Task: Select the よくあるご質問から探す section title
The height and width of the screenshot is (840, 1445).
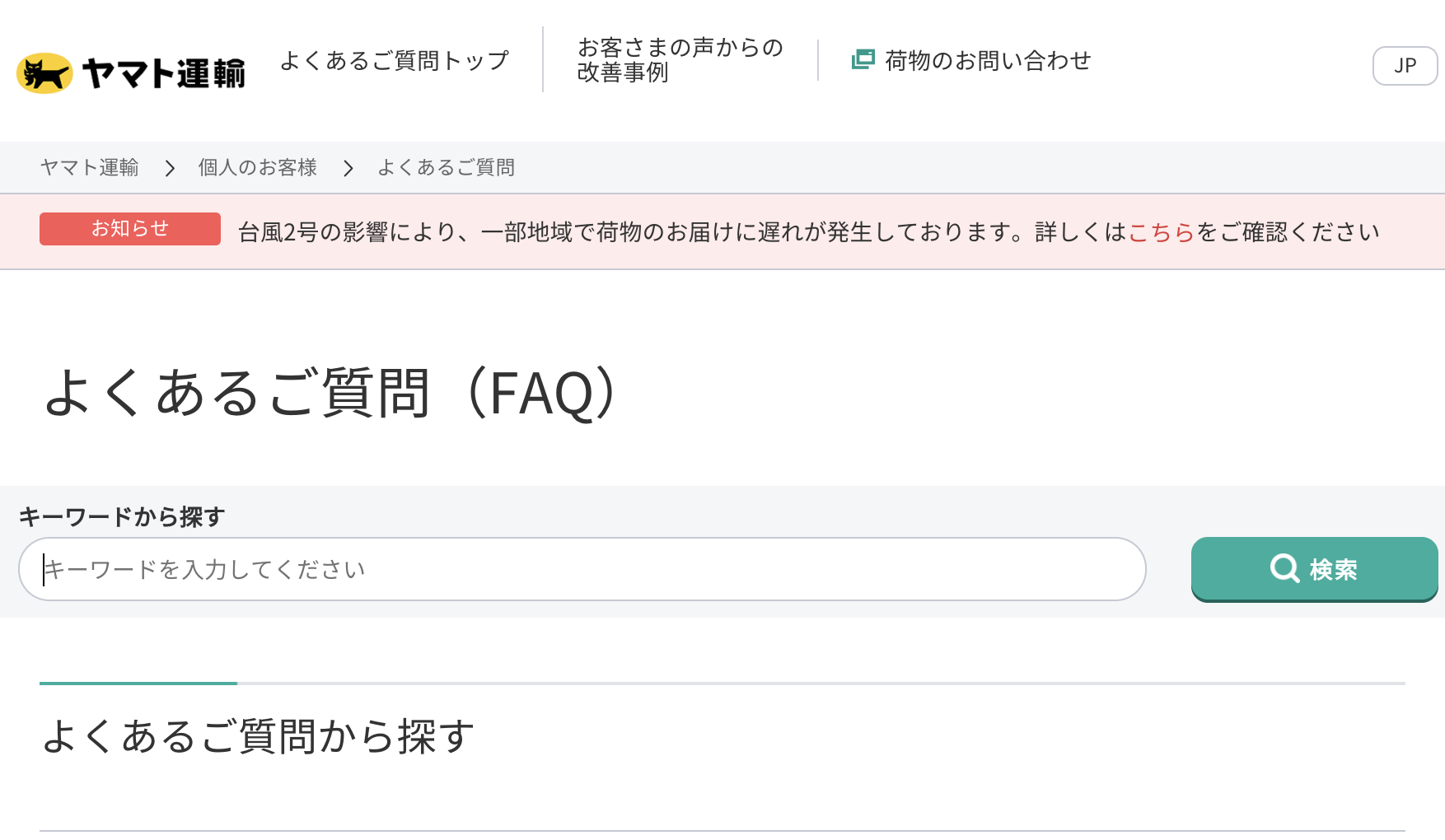Action: click(260, 737)
